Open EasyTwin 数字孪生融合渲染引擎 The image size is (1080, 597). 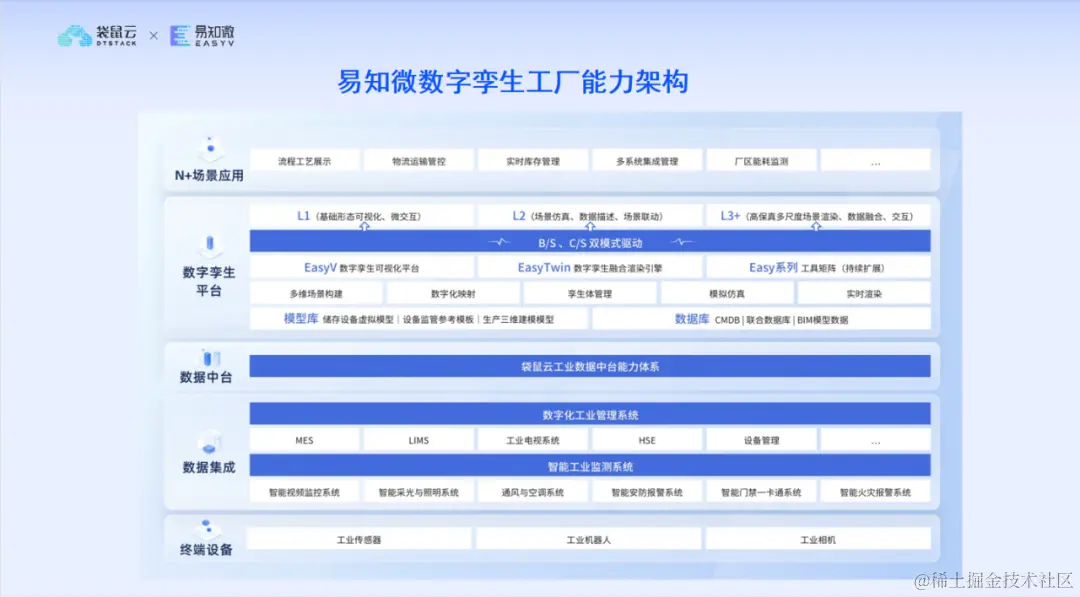tap(590, 268)
